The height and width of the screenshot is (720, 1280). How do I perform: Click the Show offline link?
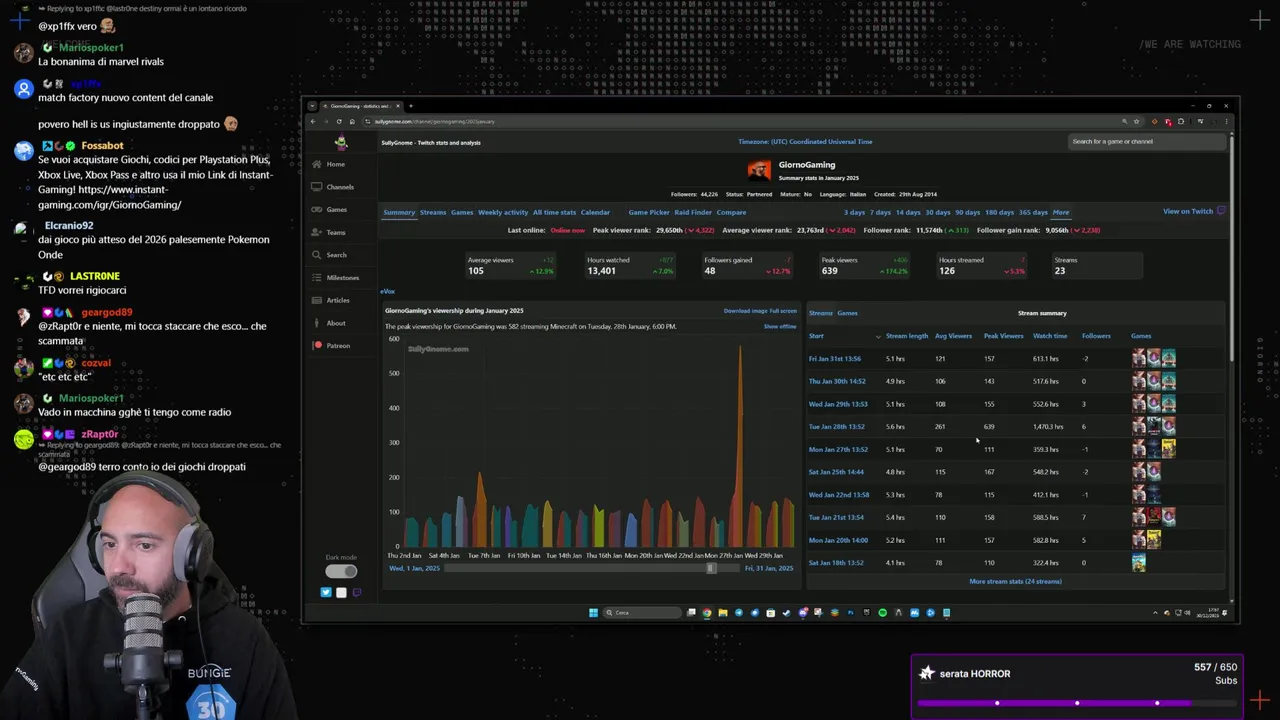(x=780, y=326)
